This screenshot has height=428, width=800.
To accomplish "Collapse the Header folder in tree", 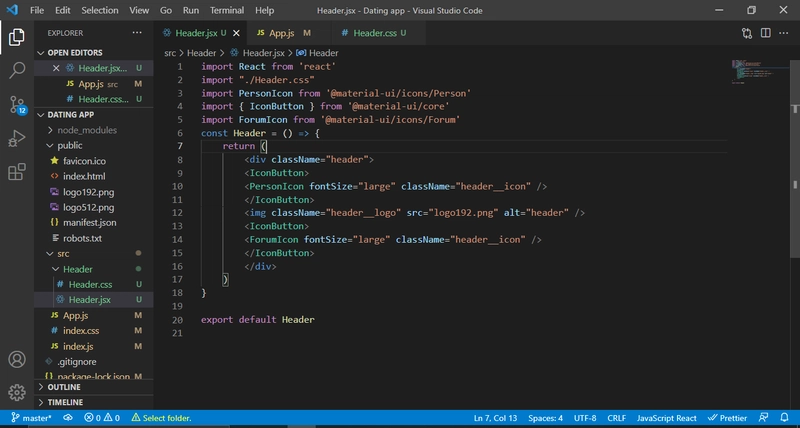I will (x=94, y=269).
